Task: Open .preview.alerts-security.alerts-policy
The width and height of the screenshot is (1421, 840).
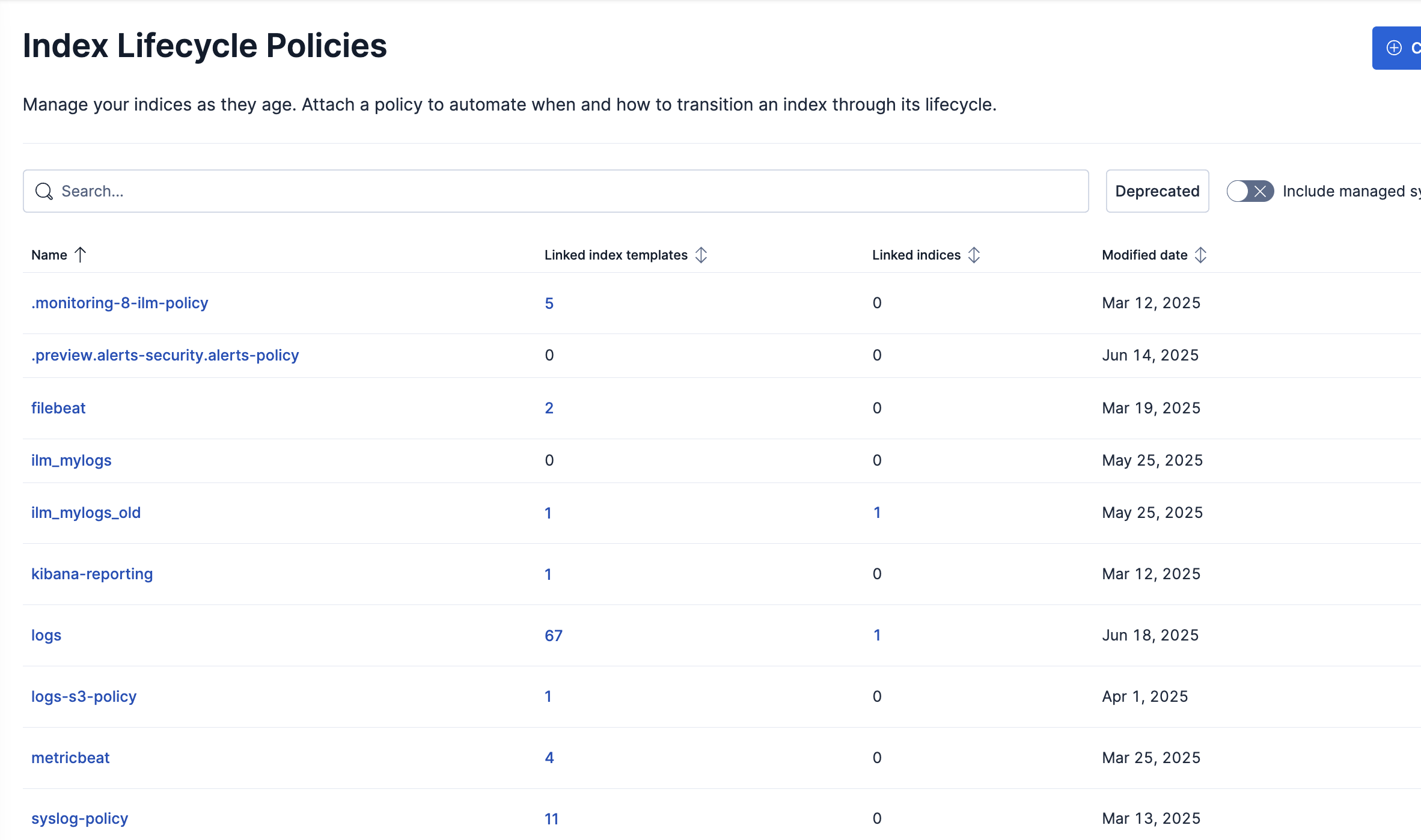Action: coord(165,355)
